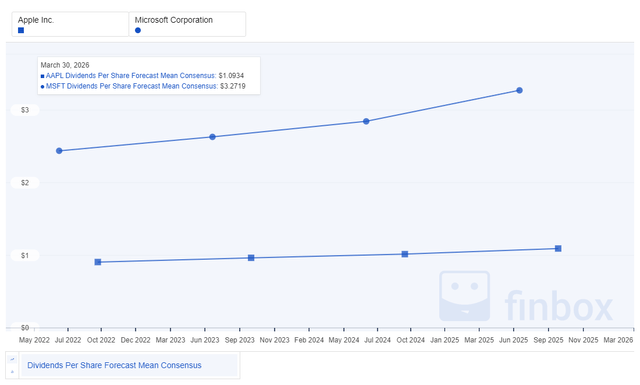Click AAPL Dividends Per Share tooltip link
This screenshot has height=385, width=640.
click(131, 76)
